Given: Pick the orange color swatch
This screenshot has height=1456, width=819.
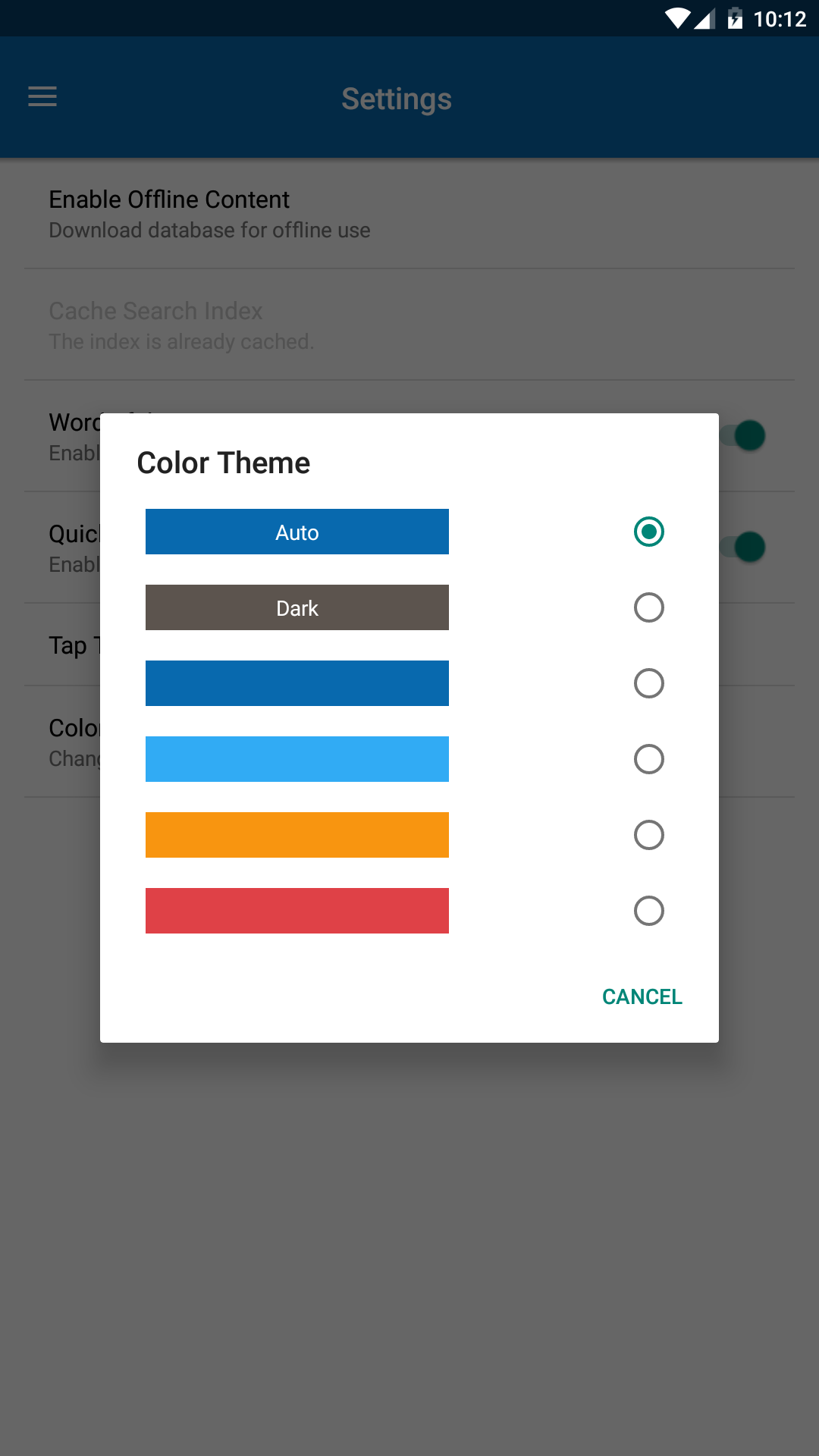Looking at the screenshot, I should (297, 835).
